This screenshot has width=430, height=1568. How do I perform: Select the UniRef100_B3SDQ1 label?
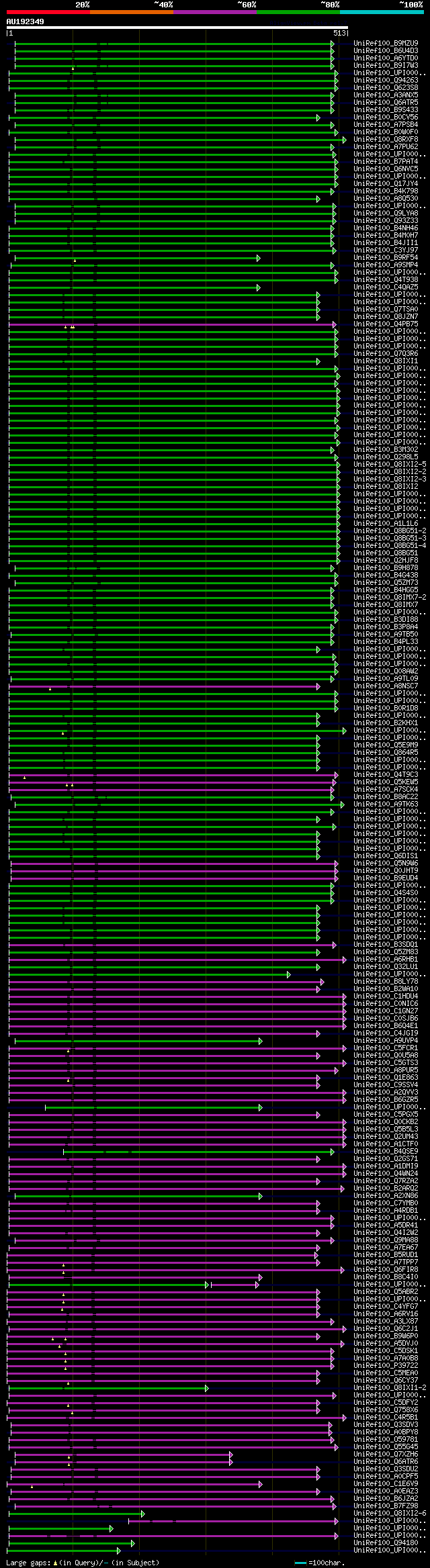pos(386,945)
